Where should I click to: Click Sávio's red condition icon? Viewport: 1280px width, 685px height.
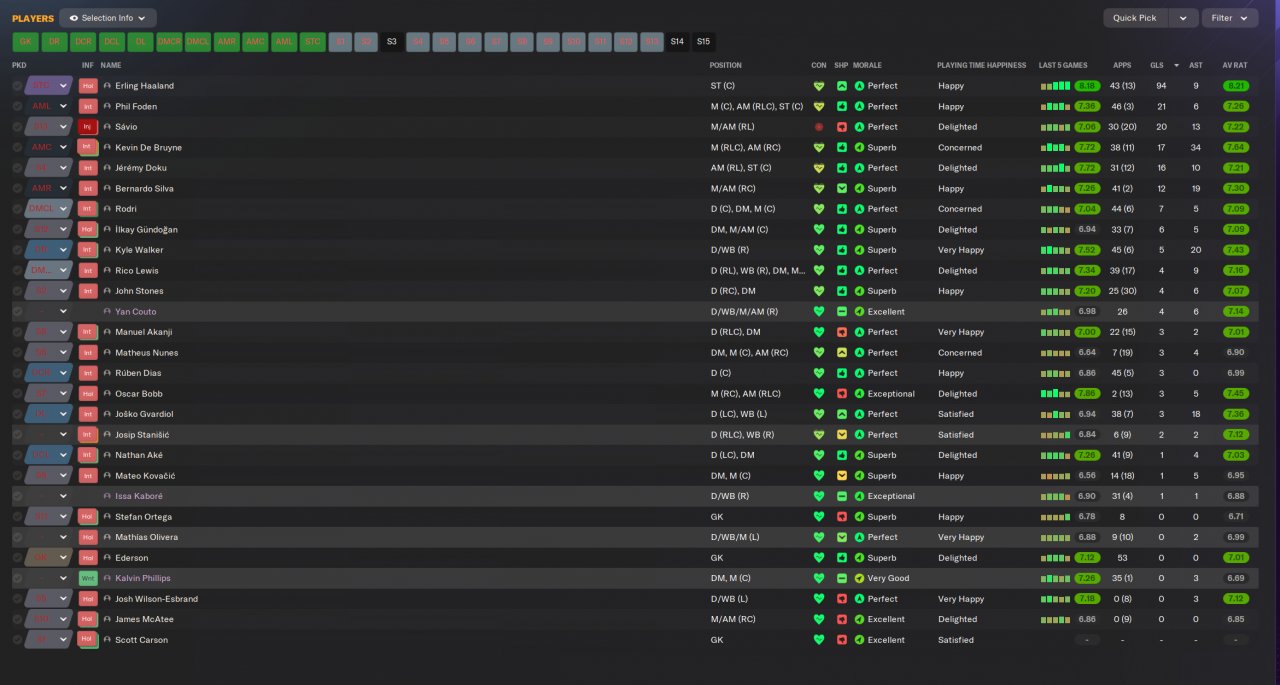819,127
